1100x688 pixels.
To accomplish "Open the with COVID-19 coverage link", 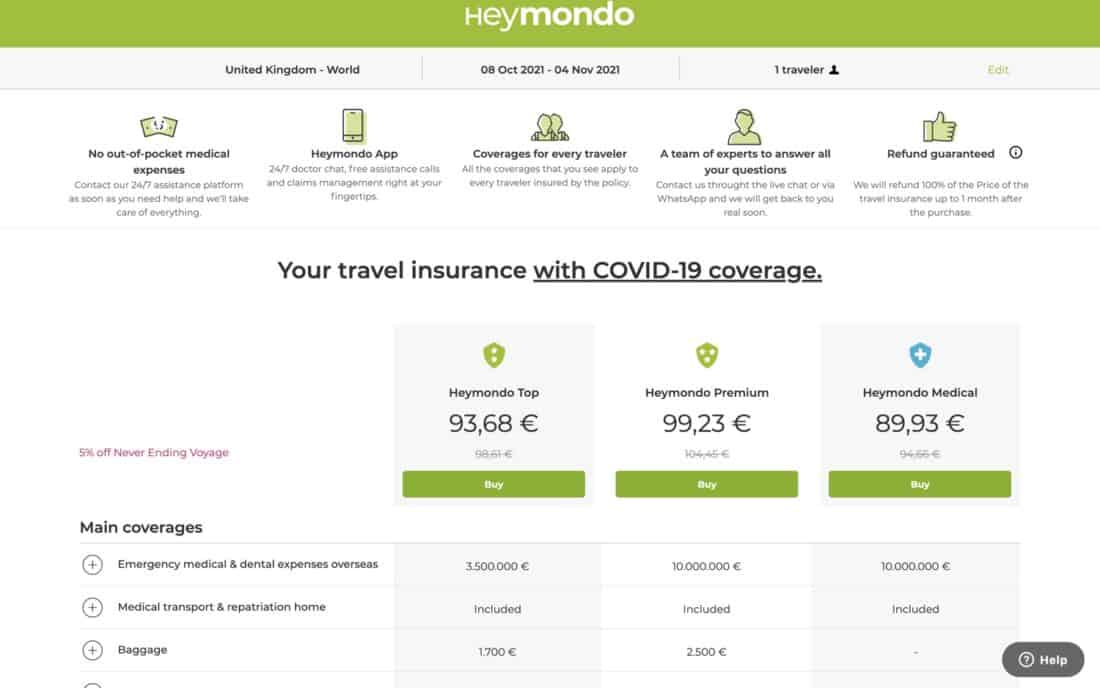I will point(677,270).
